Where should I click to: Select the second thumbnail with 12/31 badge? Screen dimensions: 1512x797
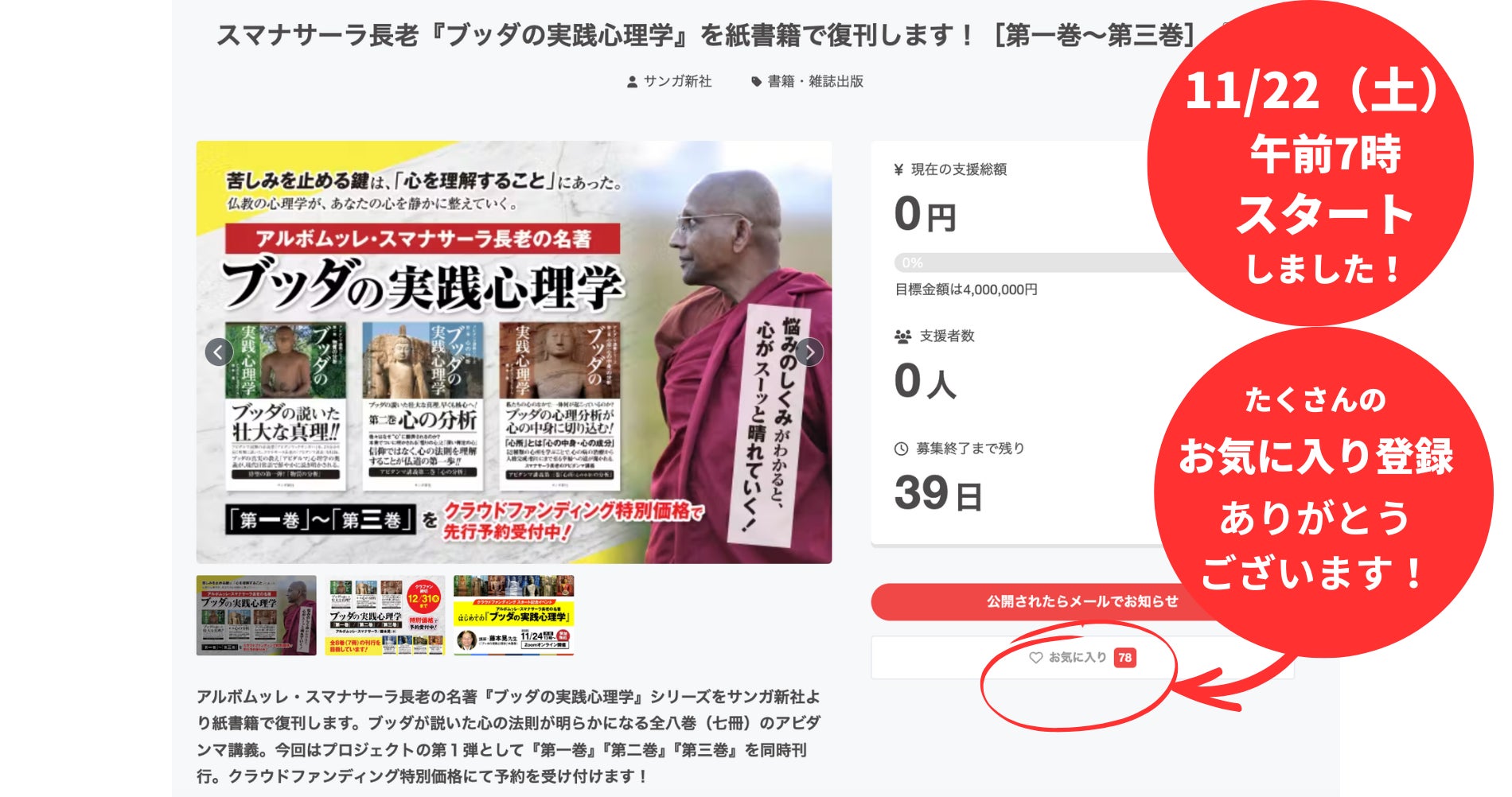point(385,616)
